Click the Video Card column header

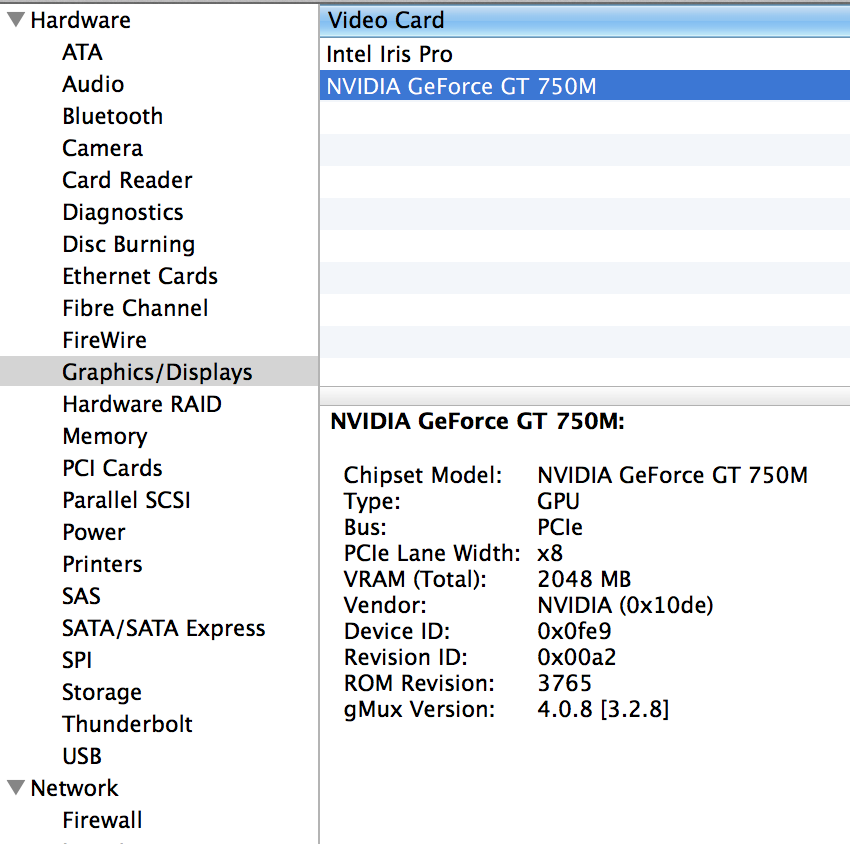[585, 21]
